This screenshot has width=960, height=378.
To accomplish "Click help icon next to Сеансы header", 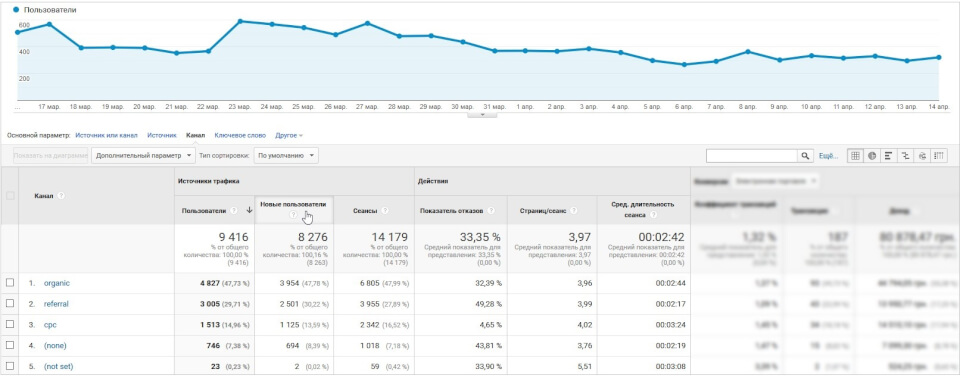I will click(384, 210).
